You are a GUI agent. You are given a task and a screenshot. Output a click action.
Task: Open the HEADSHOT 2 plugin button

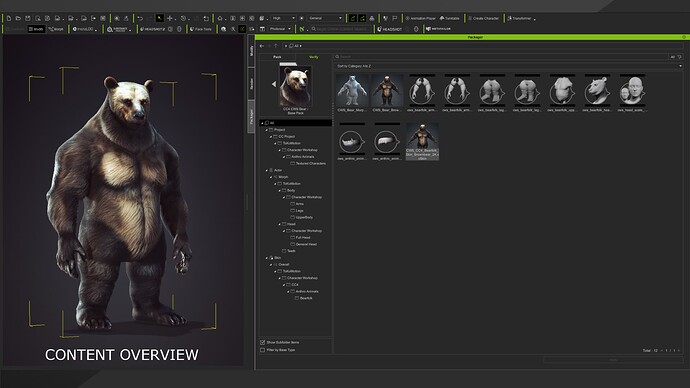[x=153, y=29]
